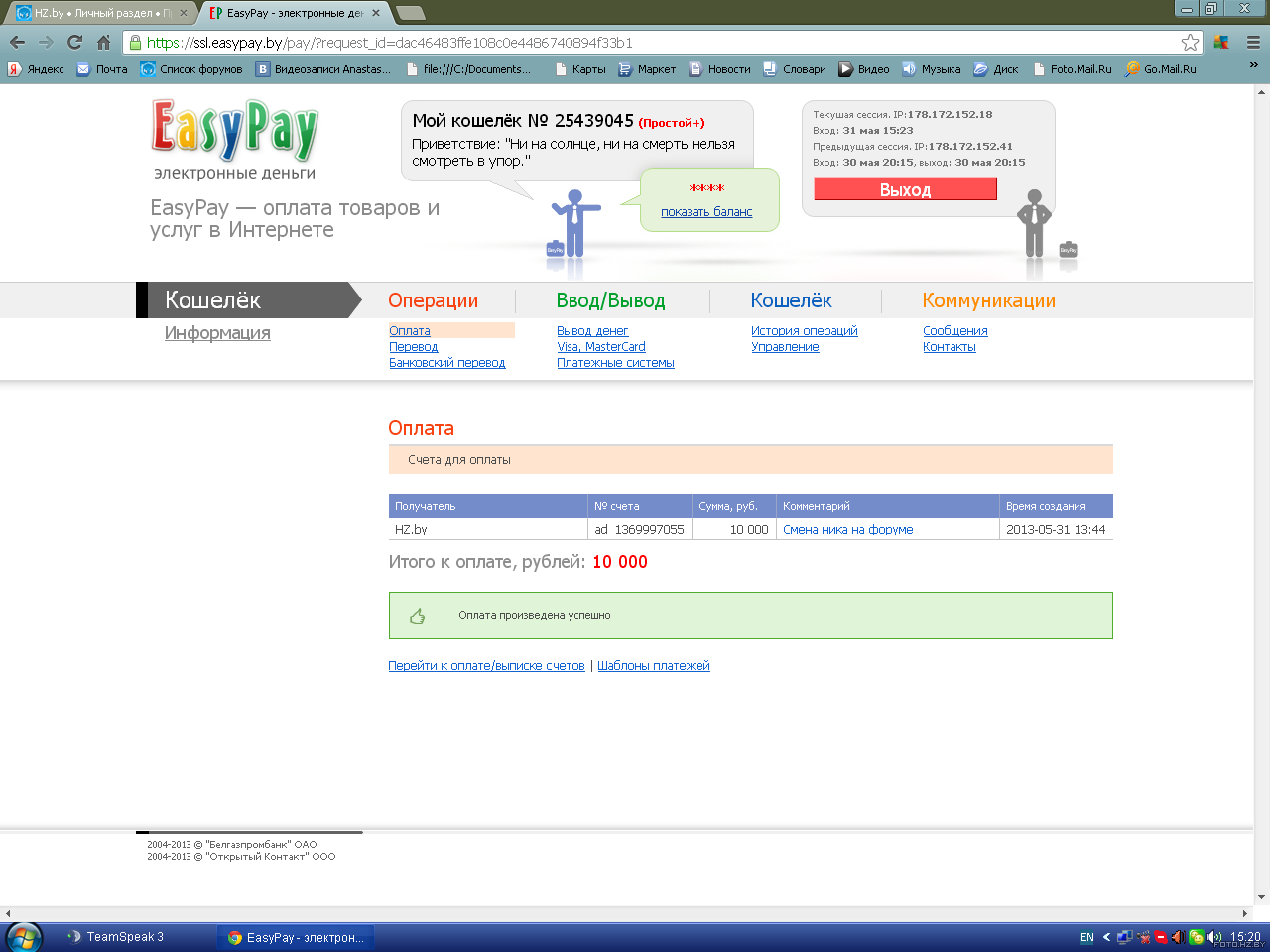Open История операций link
1270x952 pixels.
pos(804,331)
